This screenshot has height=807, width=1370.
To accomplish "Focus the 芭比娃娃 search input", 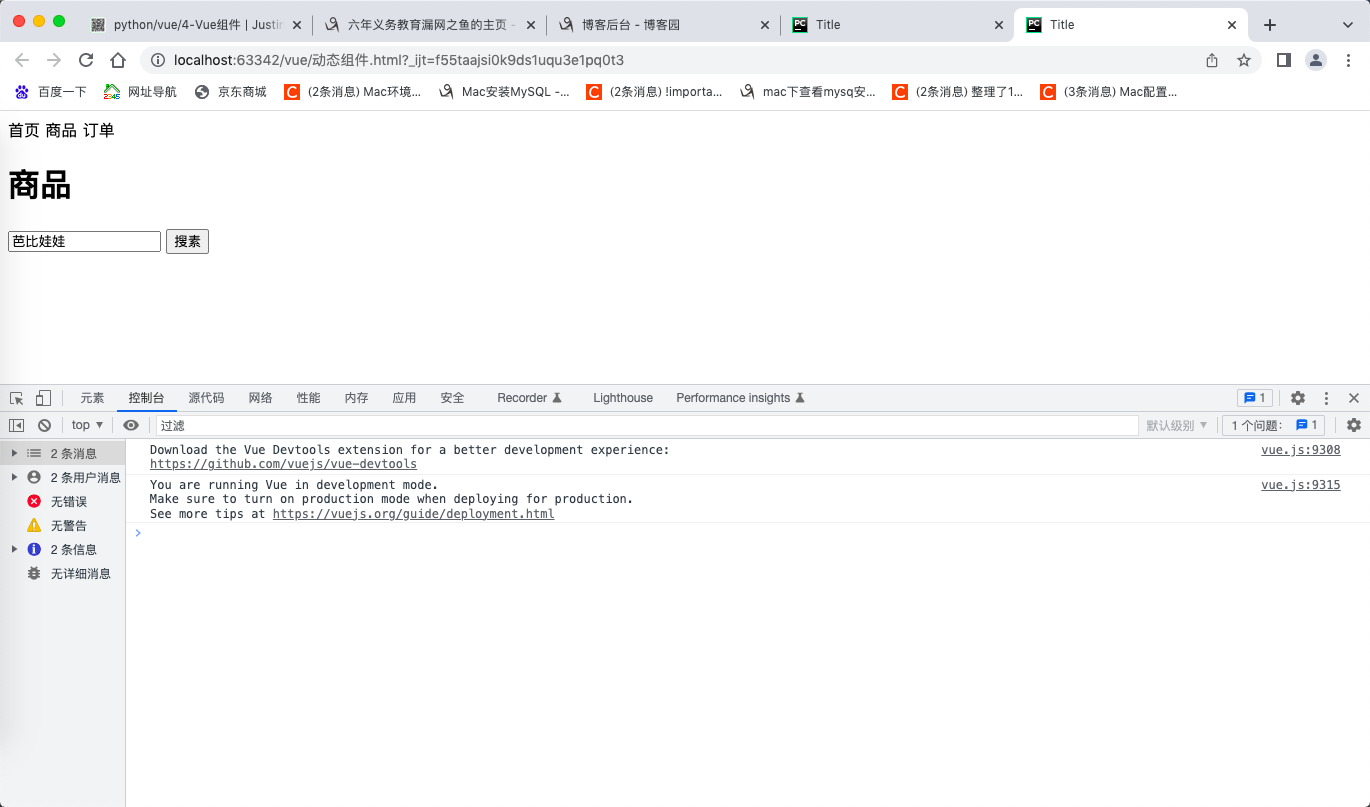I will [84, 242].
